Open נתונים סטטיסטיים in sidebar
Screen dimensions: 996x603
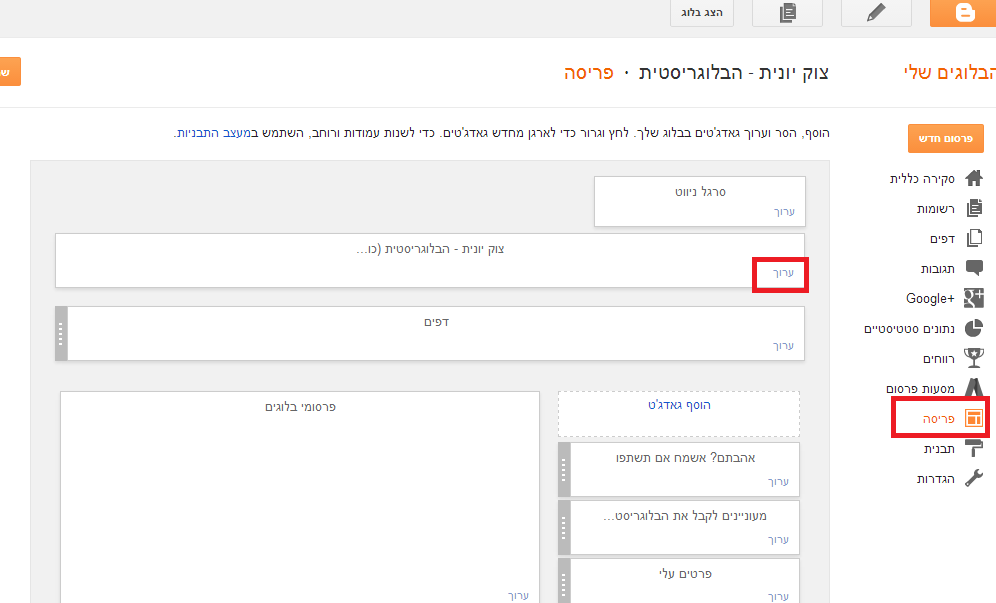pos(910,329)
